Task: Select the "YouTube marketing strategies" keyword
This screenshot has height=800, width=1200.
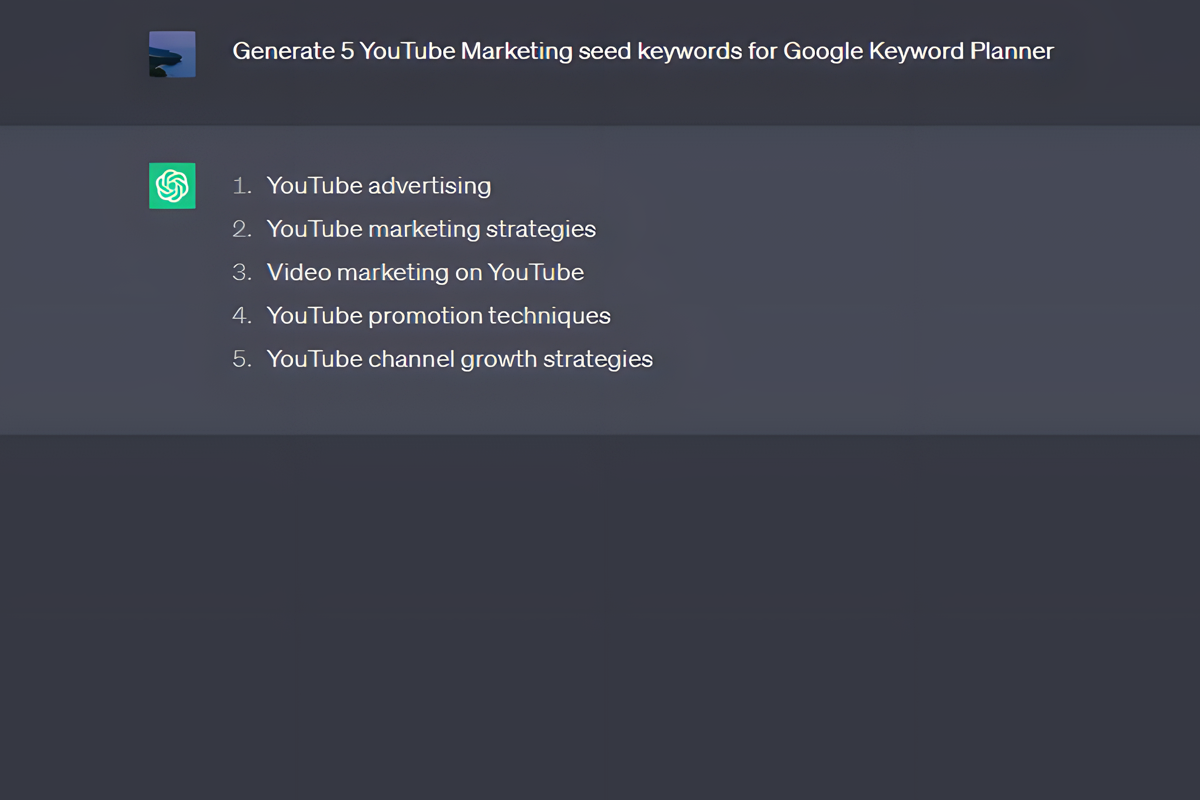Action: click(x=431, y=229)
